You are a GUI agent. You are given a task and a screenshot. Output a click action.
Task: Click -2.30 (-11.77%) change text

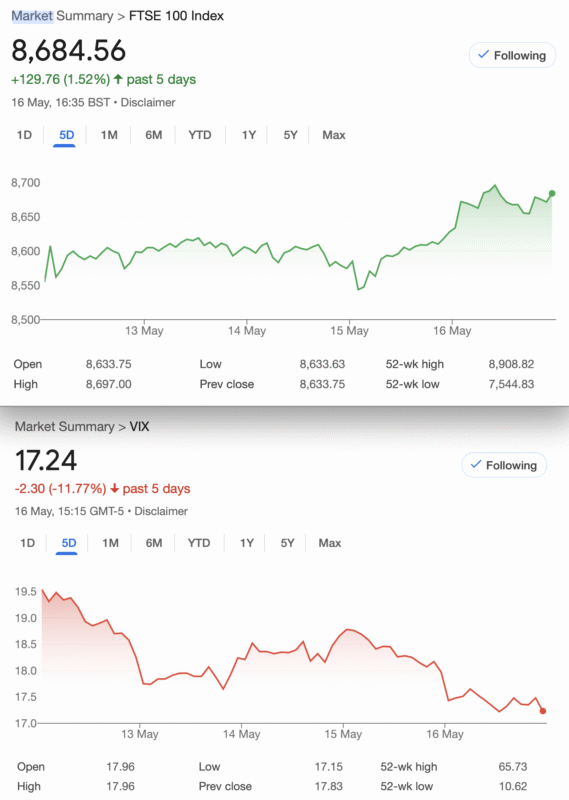(60, 489)
